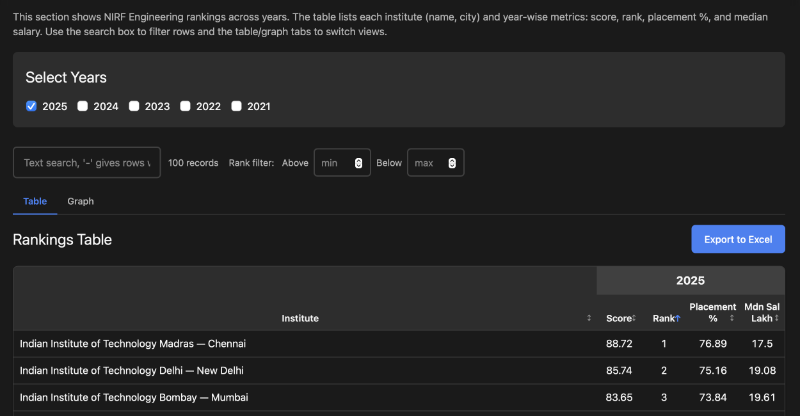Select the 2022 year checkbox

pos(186,106)
